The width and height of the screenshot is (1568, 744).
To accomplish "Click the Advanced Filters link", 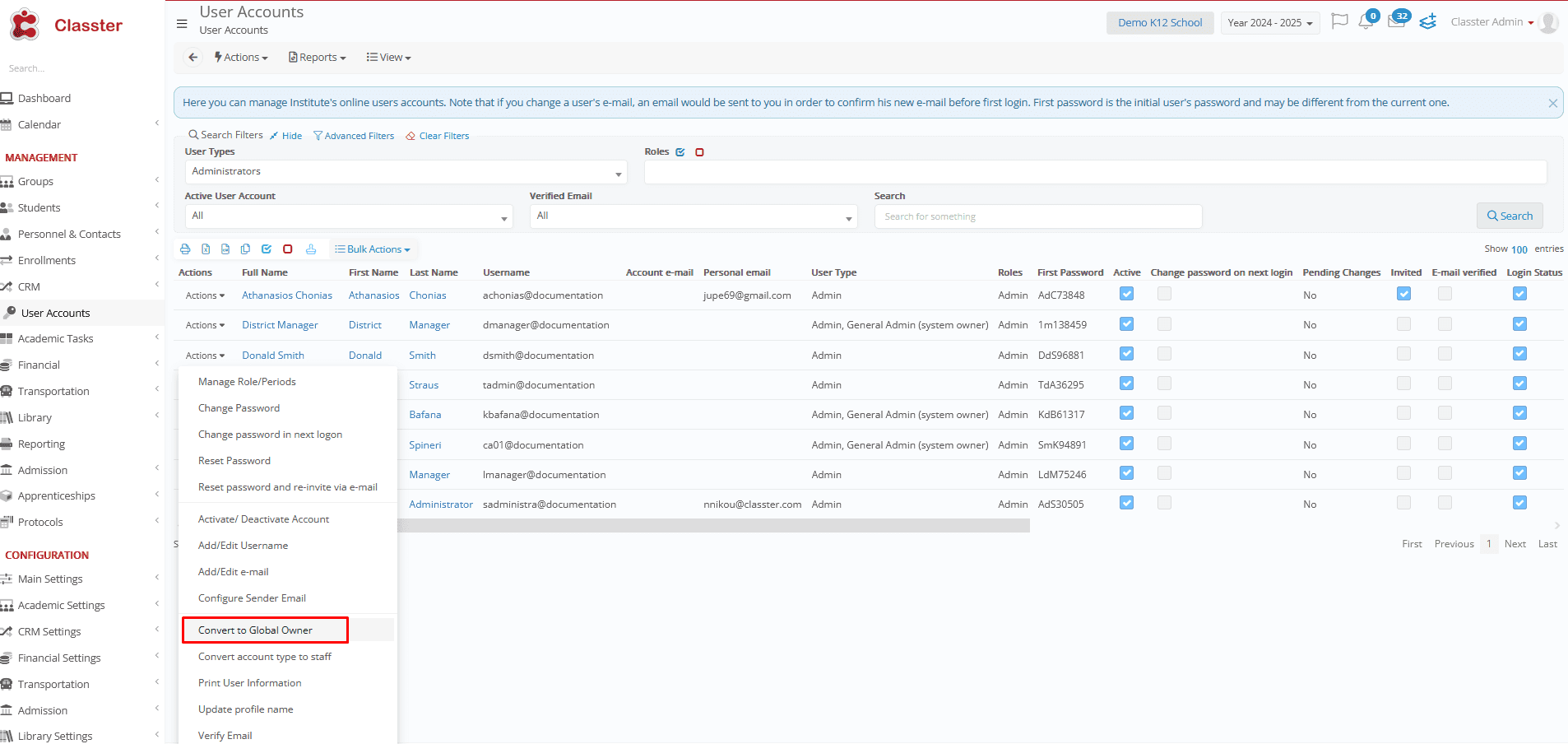I will [354, 136].
